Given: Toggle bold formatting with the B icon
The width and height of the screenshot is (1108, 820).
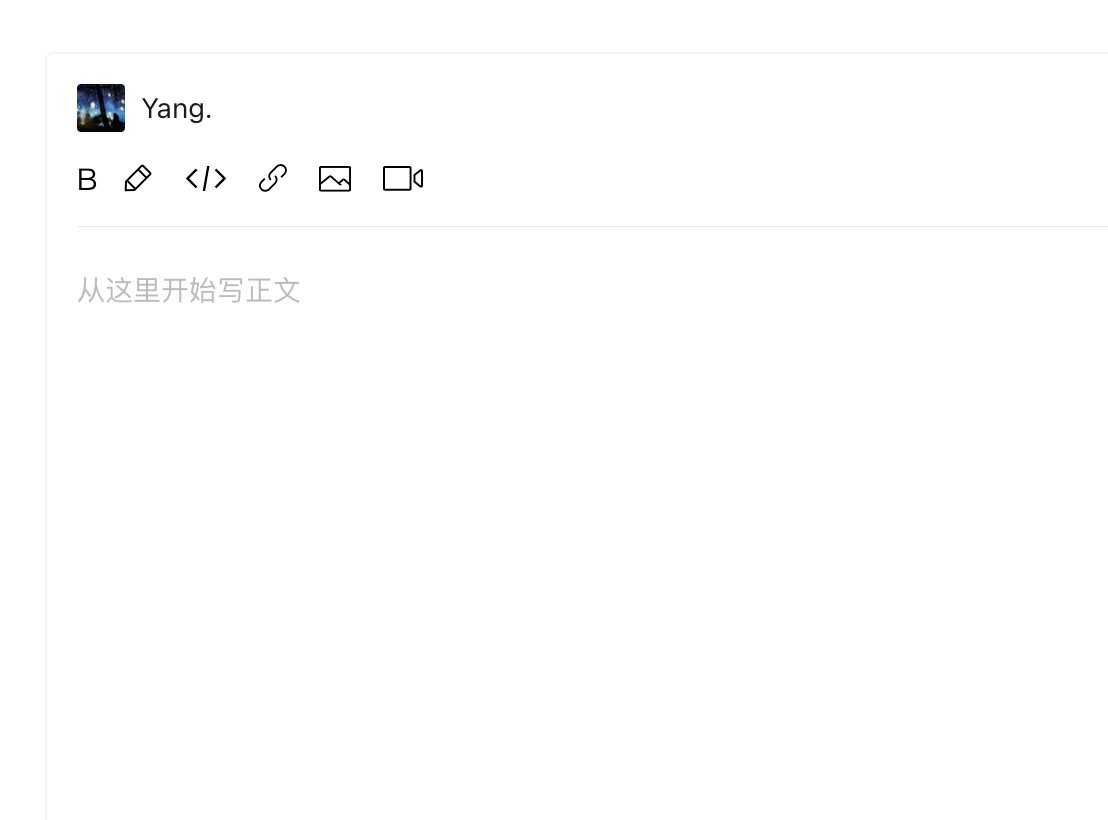Looking at the screenshot, I should 87,180.
